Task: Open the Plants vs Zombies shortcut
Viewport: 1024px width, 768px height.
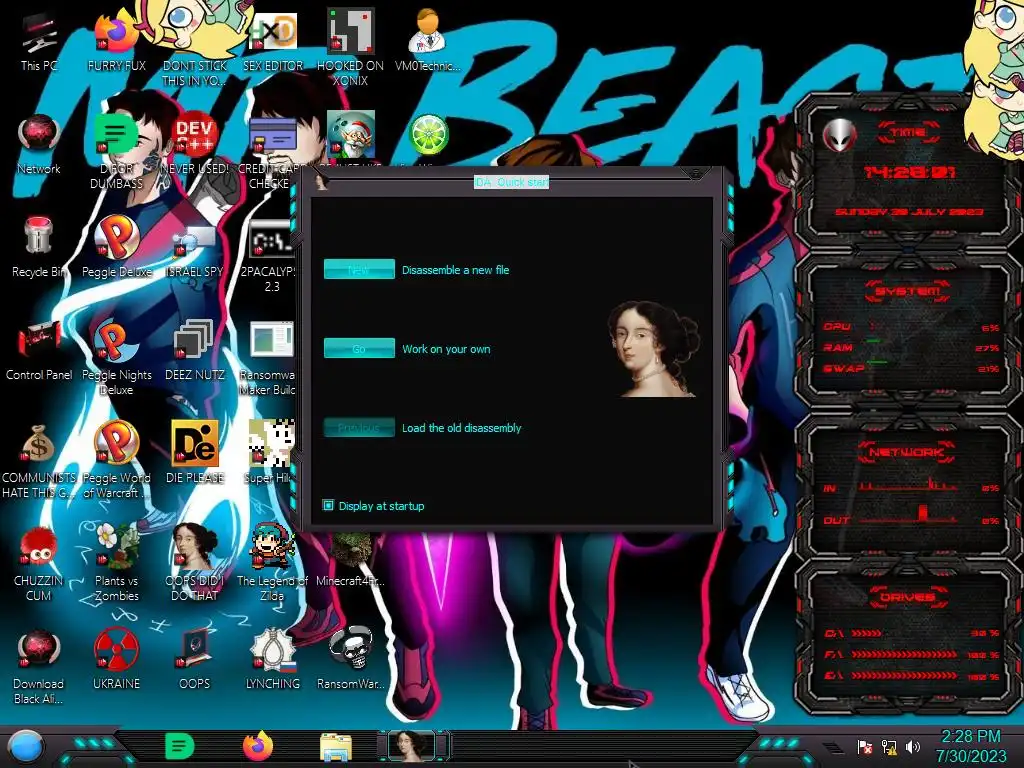Action: pos(116,562)
